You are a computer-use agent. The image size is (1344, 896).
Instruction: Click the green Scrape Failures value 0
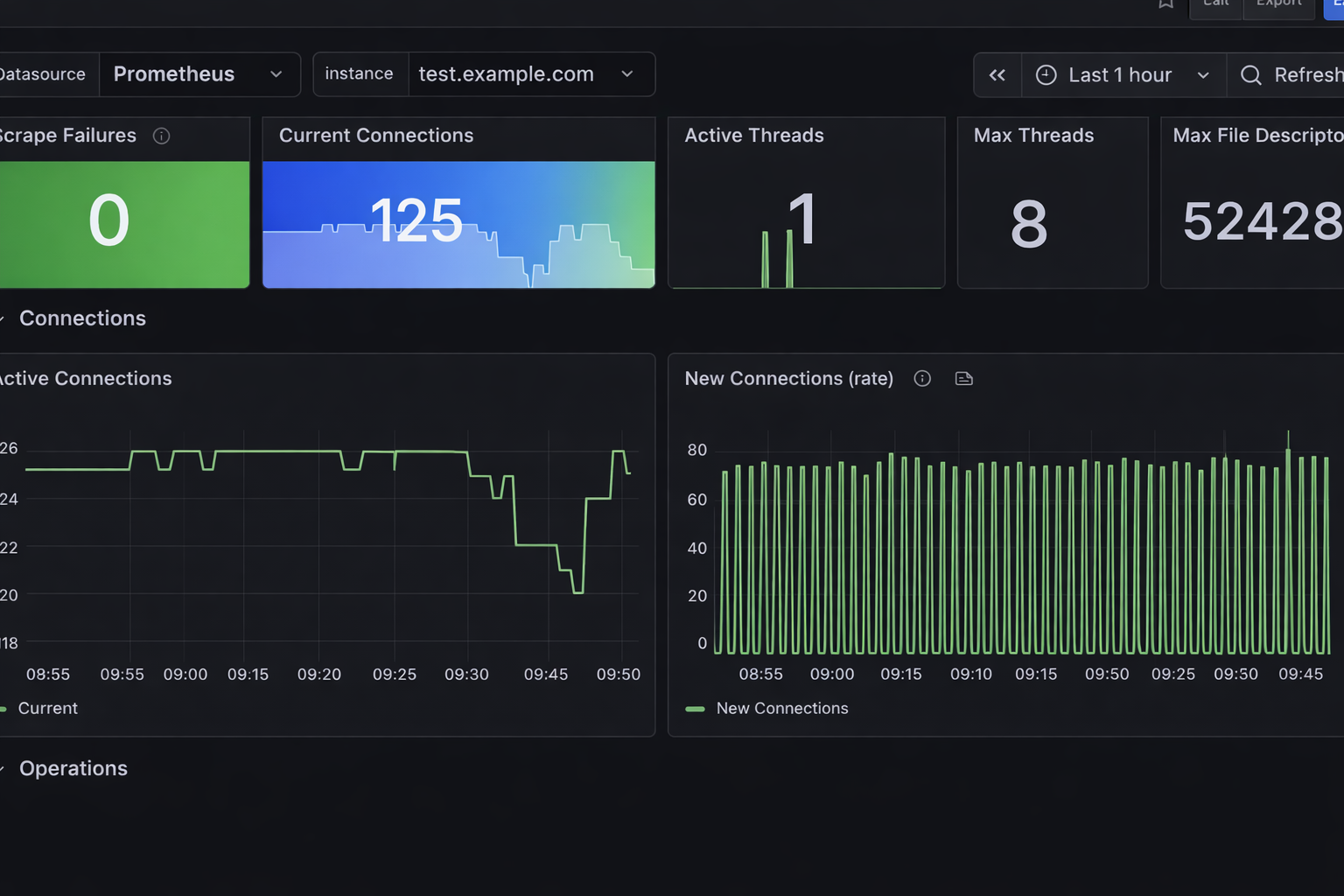(x=109, y=220)
